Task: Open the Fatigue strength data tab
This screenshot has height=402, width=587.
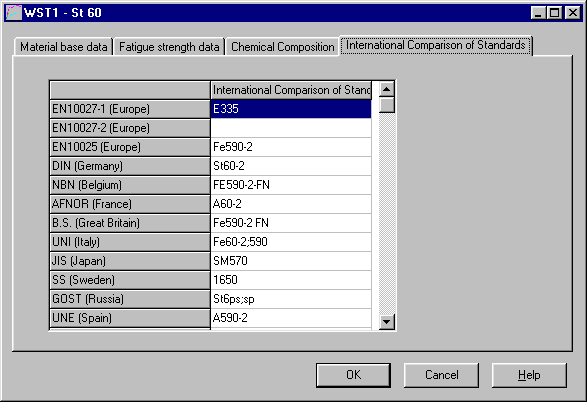Action: tap(169, 47)
